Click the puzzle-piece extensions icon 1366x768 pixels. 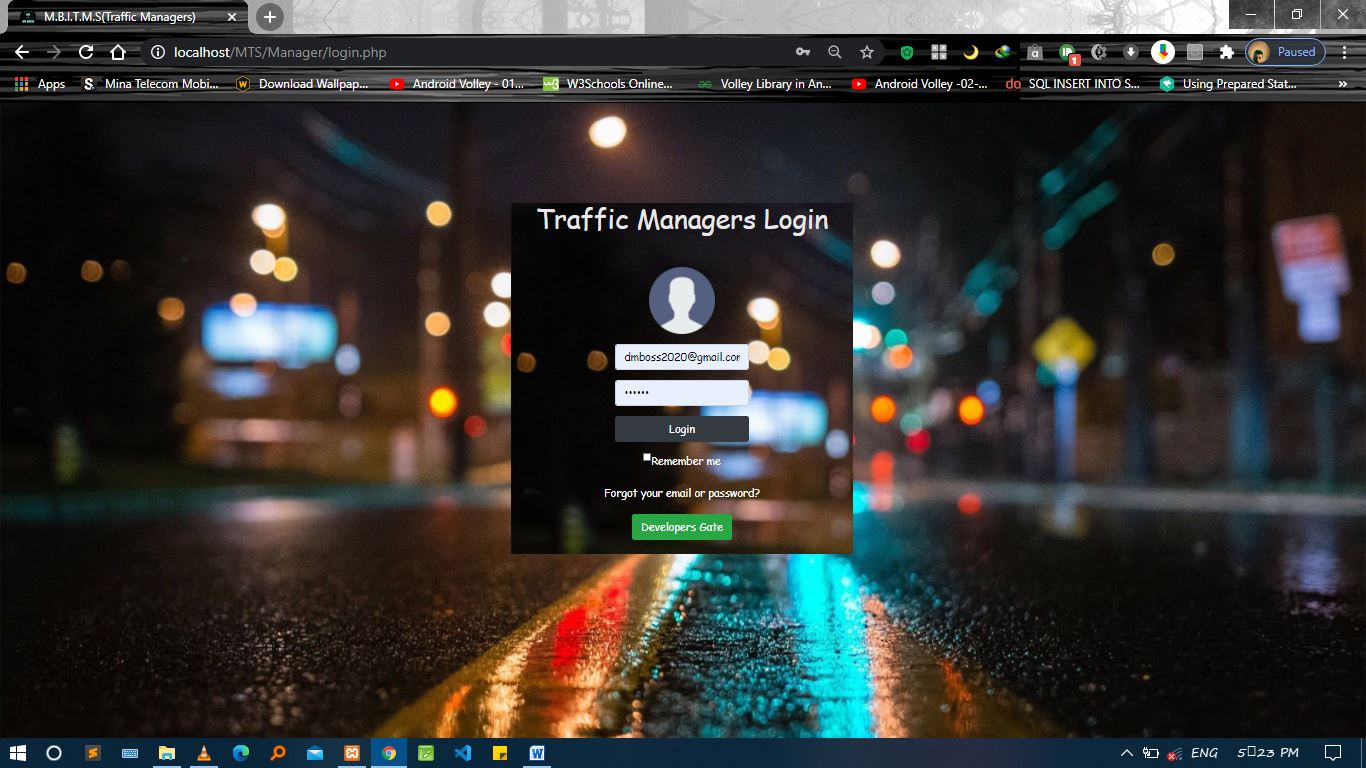[x=1226, y=52]
